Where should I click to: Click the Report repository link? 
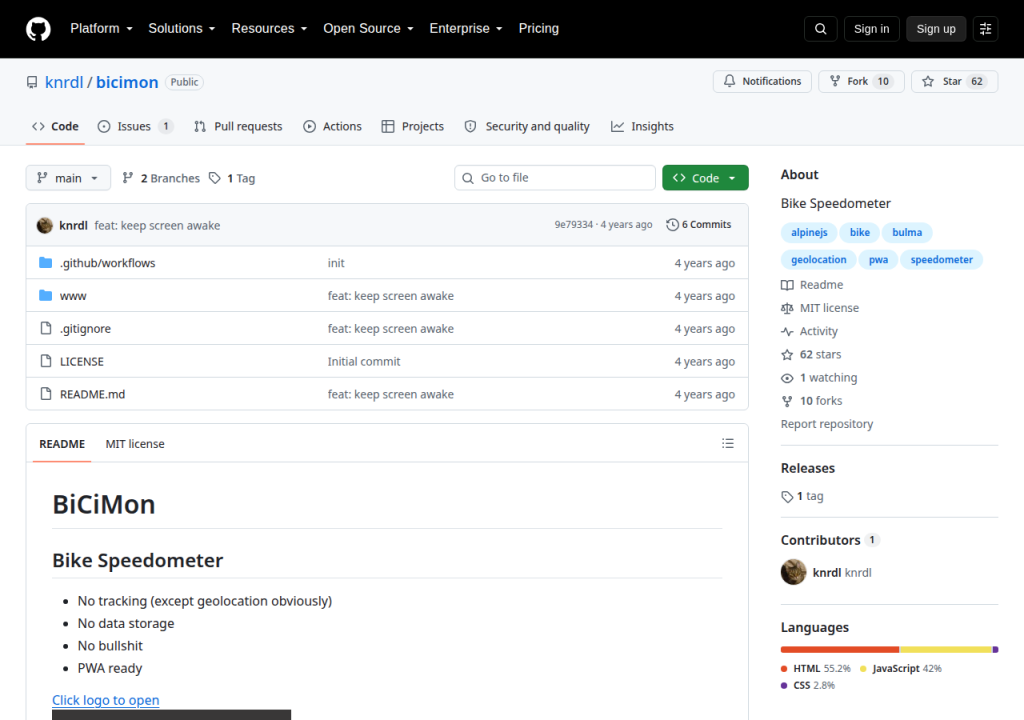tap(827, 424)
